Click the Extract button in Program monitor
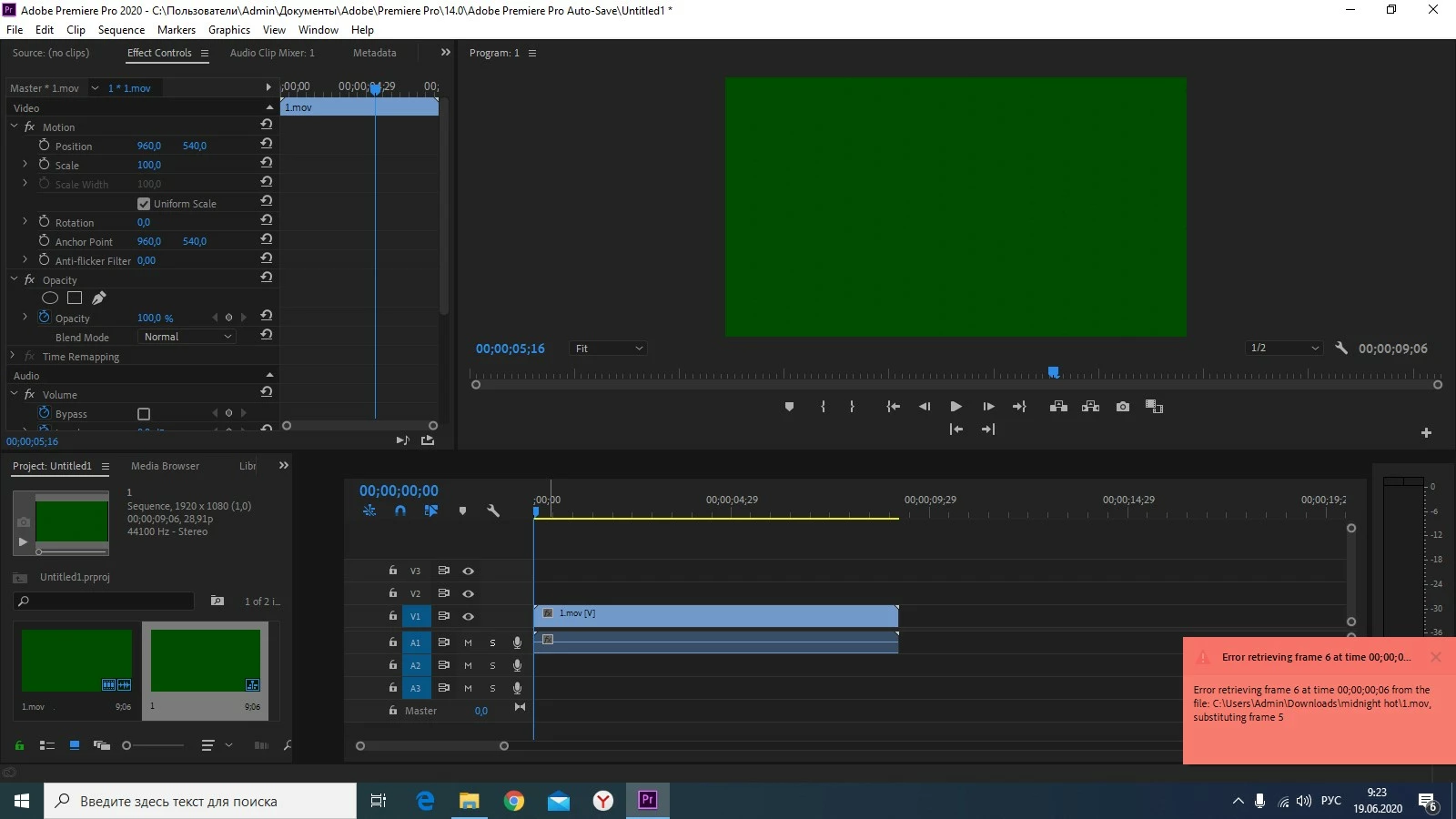Viewport: 1456px width, 819px height. tap(1090, 407)
